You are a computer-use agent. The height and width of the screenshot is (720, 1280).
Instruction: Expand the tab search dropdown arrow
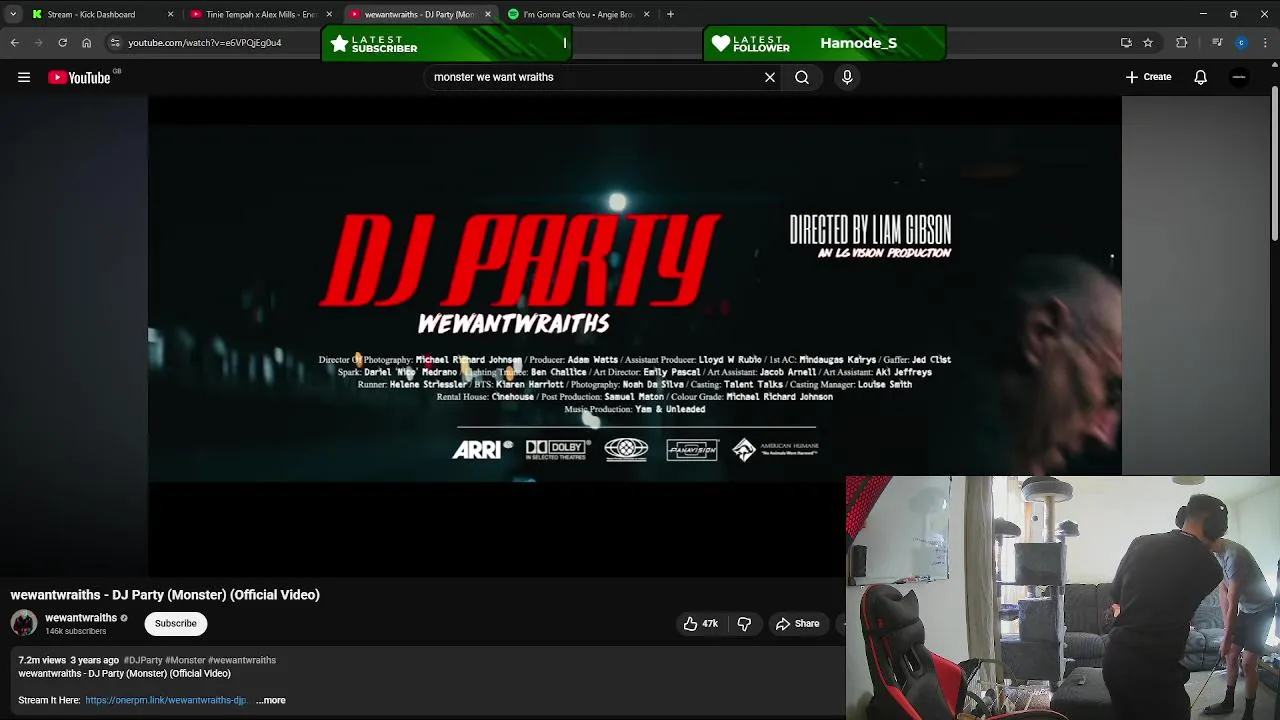pos(13,14)
